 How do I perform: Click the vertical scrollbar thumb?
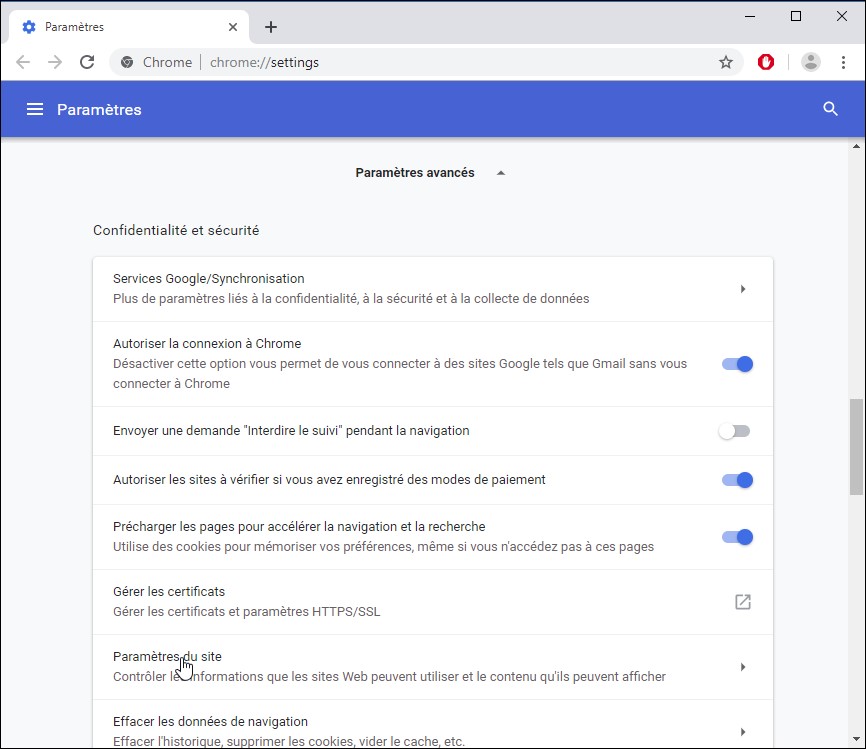(x=856, y=446)
